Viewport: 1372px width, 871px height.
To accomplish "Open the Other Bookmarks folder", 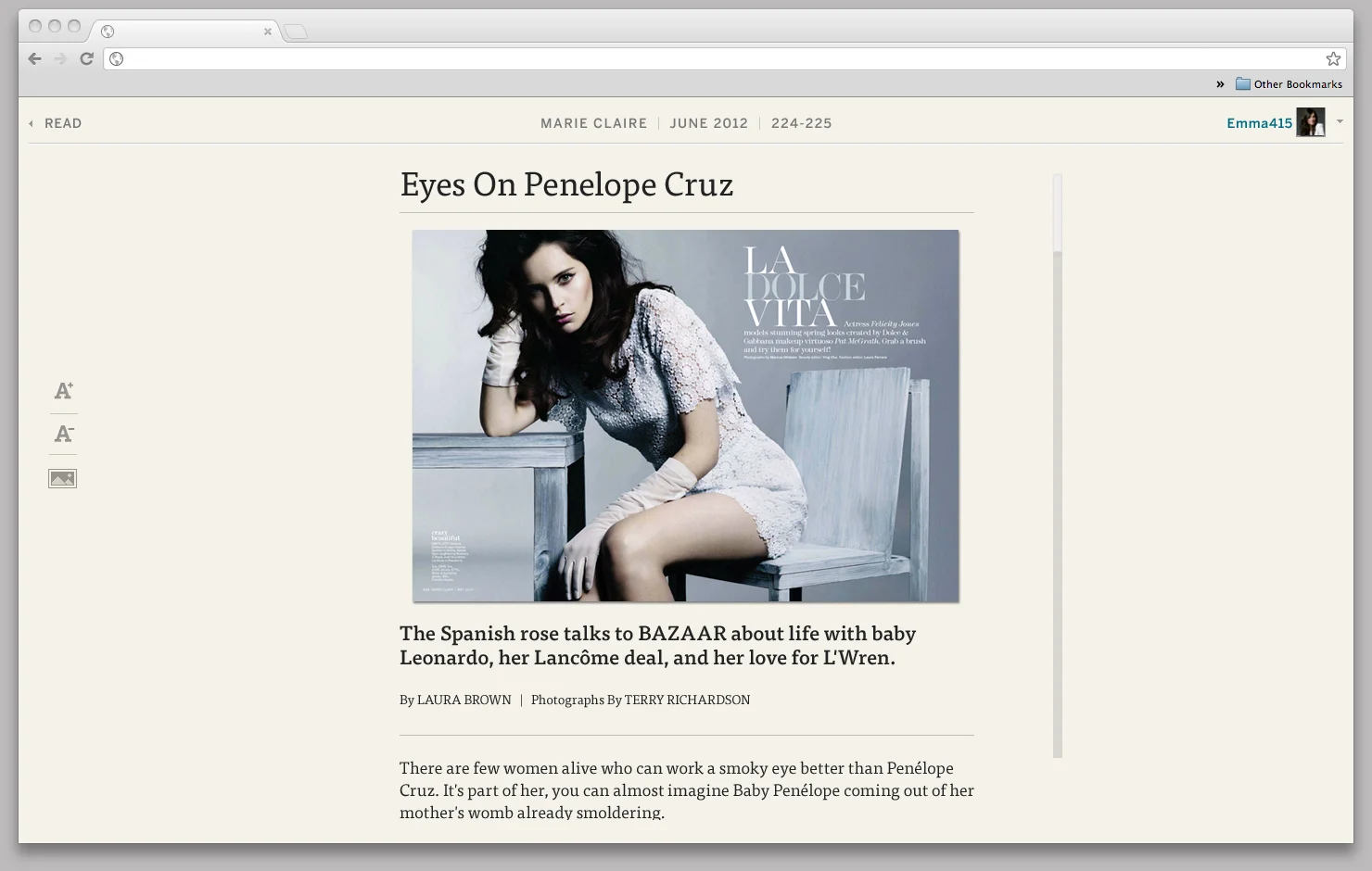I will tap(1289, 84).
